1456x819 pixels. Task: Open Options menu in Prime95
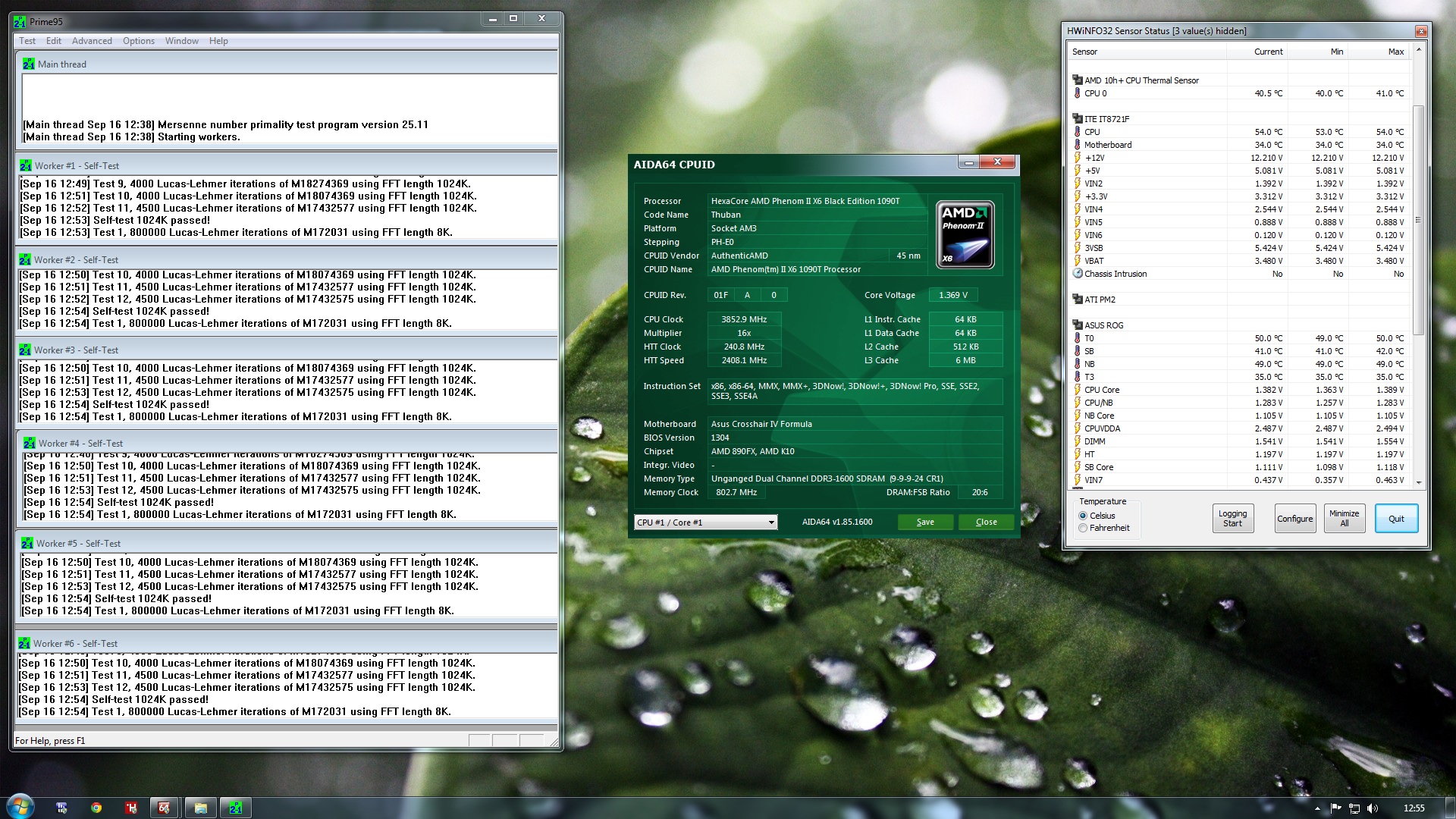[x=139, y=41]
